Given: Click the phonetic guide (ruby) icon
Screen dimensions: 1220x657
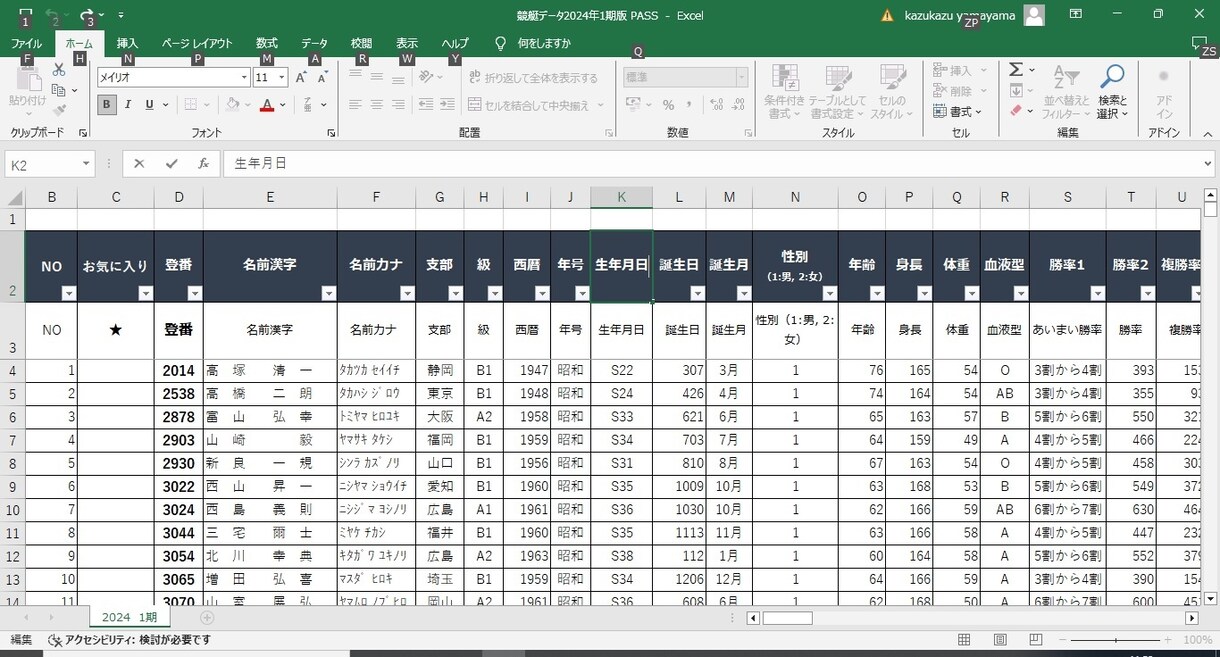Looking at the screenshot, I should tap(308, 105).
